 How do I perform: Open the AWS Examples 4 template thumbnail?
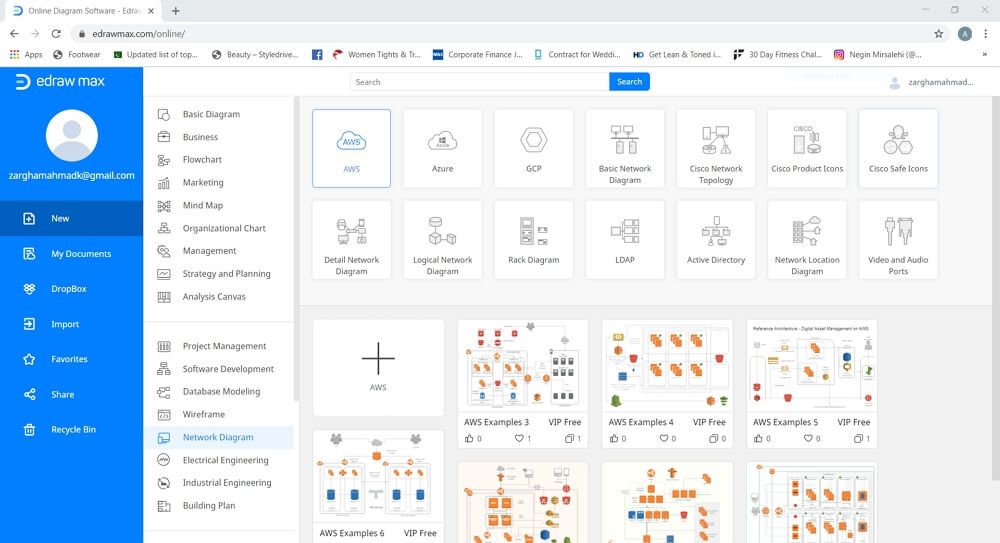click(667, 366)
